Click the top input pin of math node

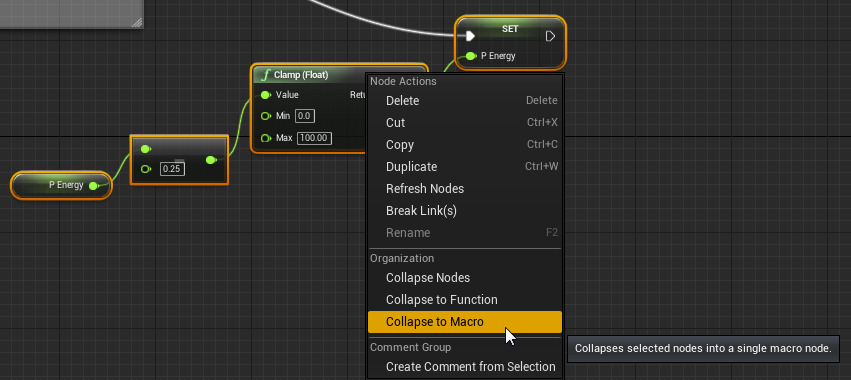[x=145, y=149]
